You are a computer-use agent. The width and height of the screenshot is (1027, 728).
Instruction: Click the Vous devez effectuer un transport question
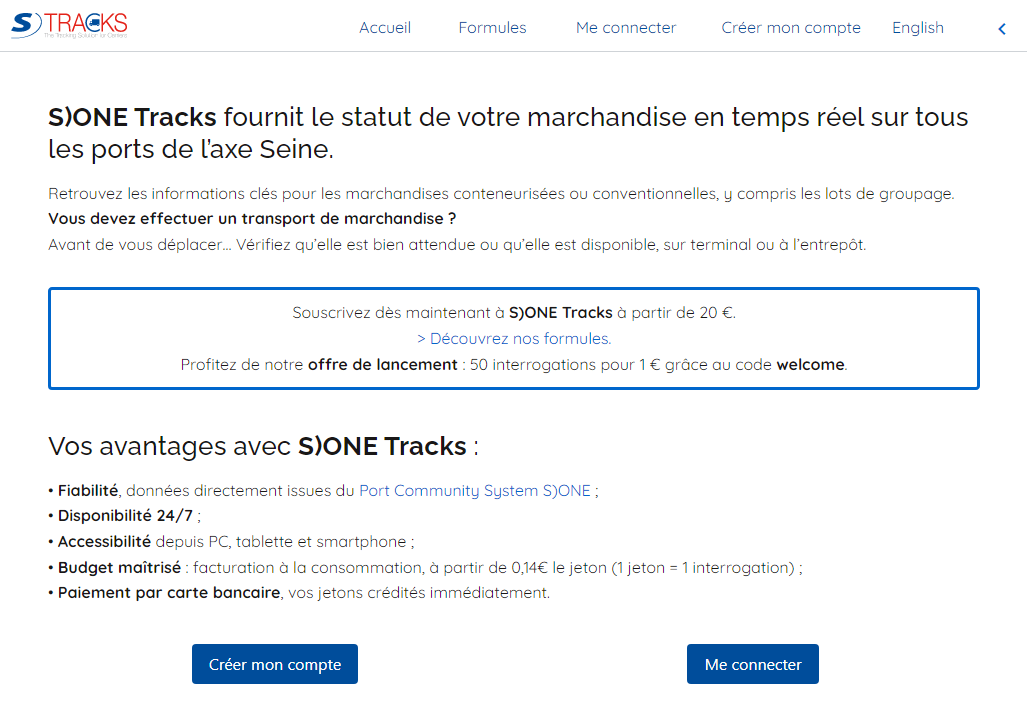point(252,218)
